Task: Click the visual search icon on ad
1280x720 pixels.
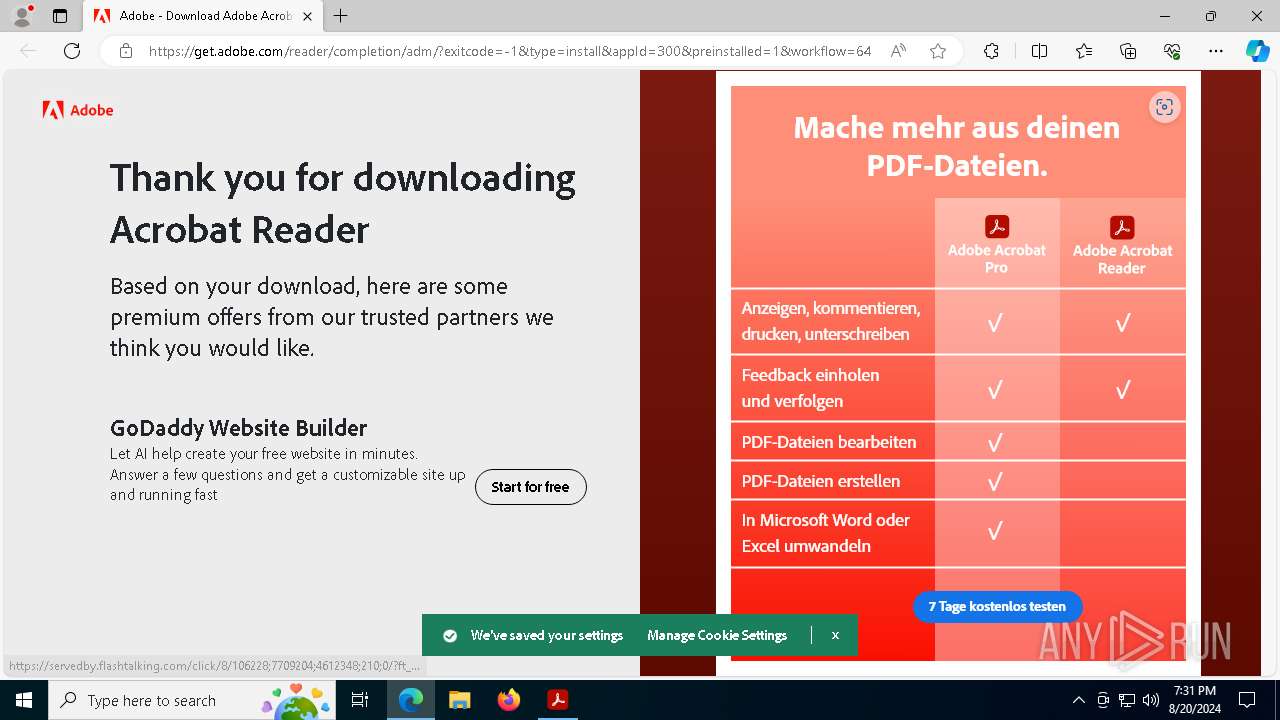Action: point(1164,108)
